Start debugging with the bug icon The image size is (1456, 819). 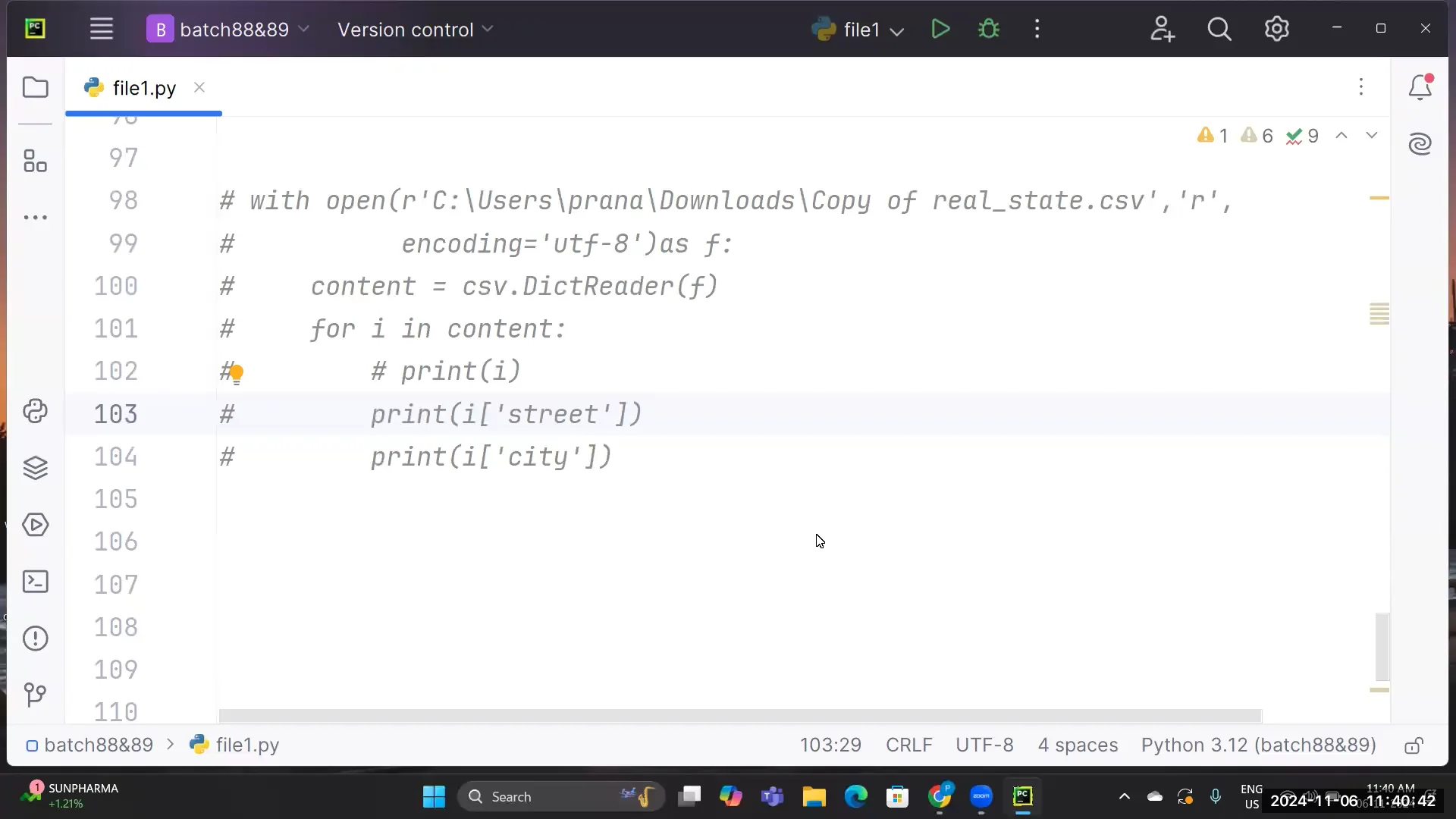coord(990,29)
